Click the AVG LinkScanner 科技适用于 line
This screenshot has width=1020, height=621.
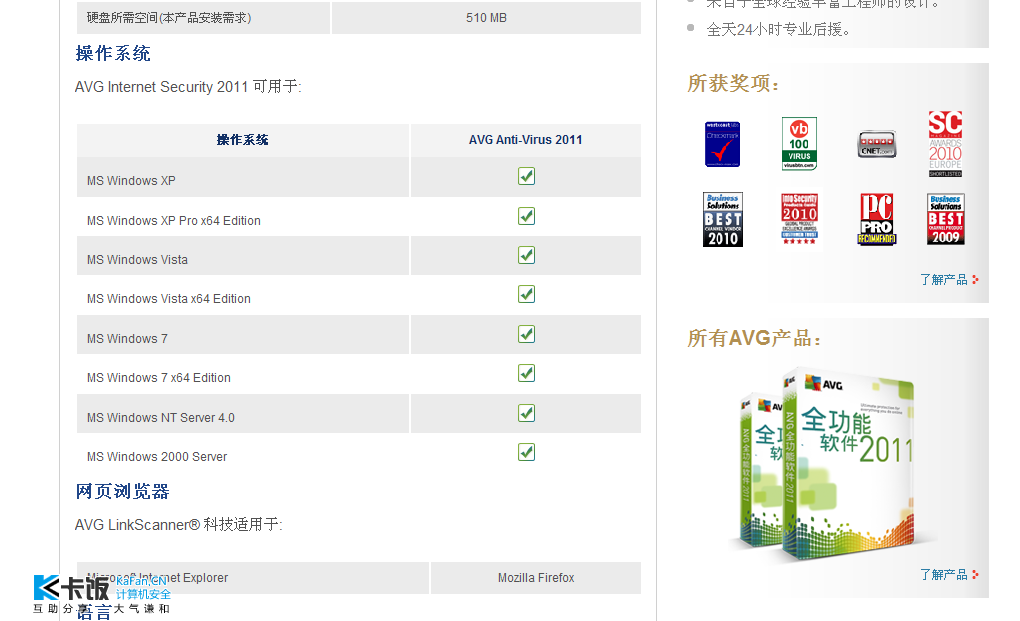[x=179, y=525]
